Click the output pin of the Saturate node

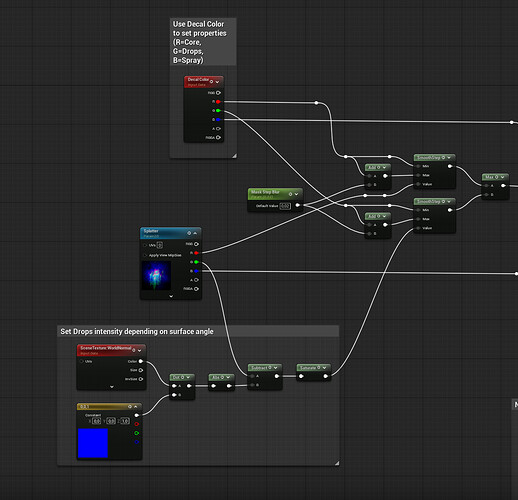(x=326, y=376)
